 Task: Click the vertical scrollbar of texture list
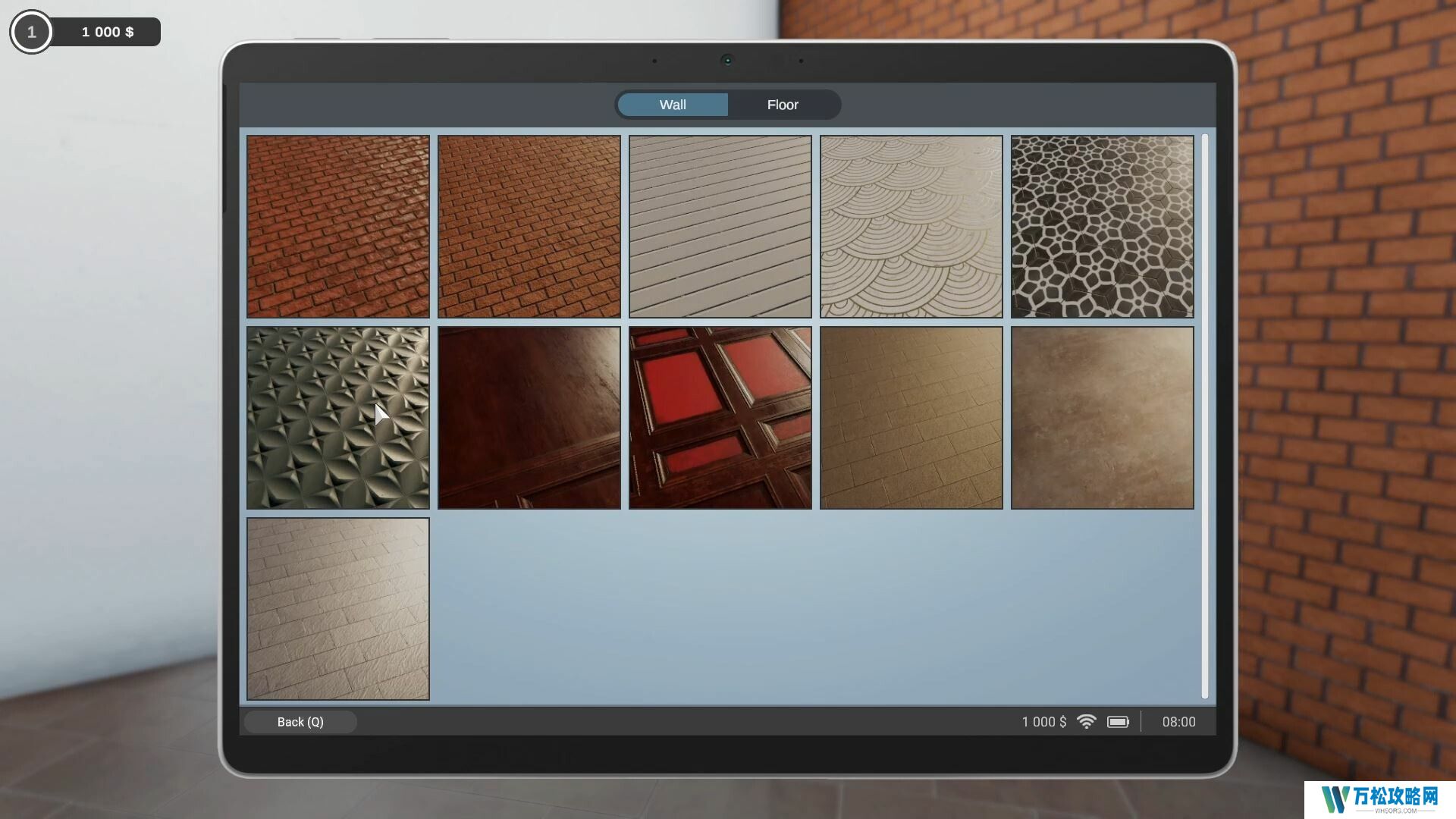click(1204, 416)
